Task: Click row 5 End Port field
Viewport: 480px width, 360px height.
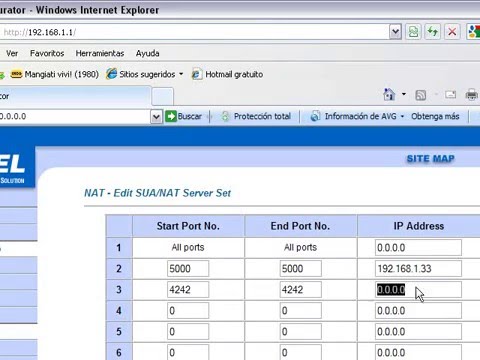Action: tap(301, 332)
